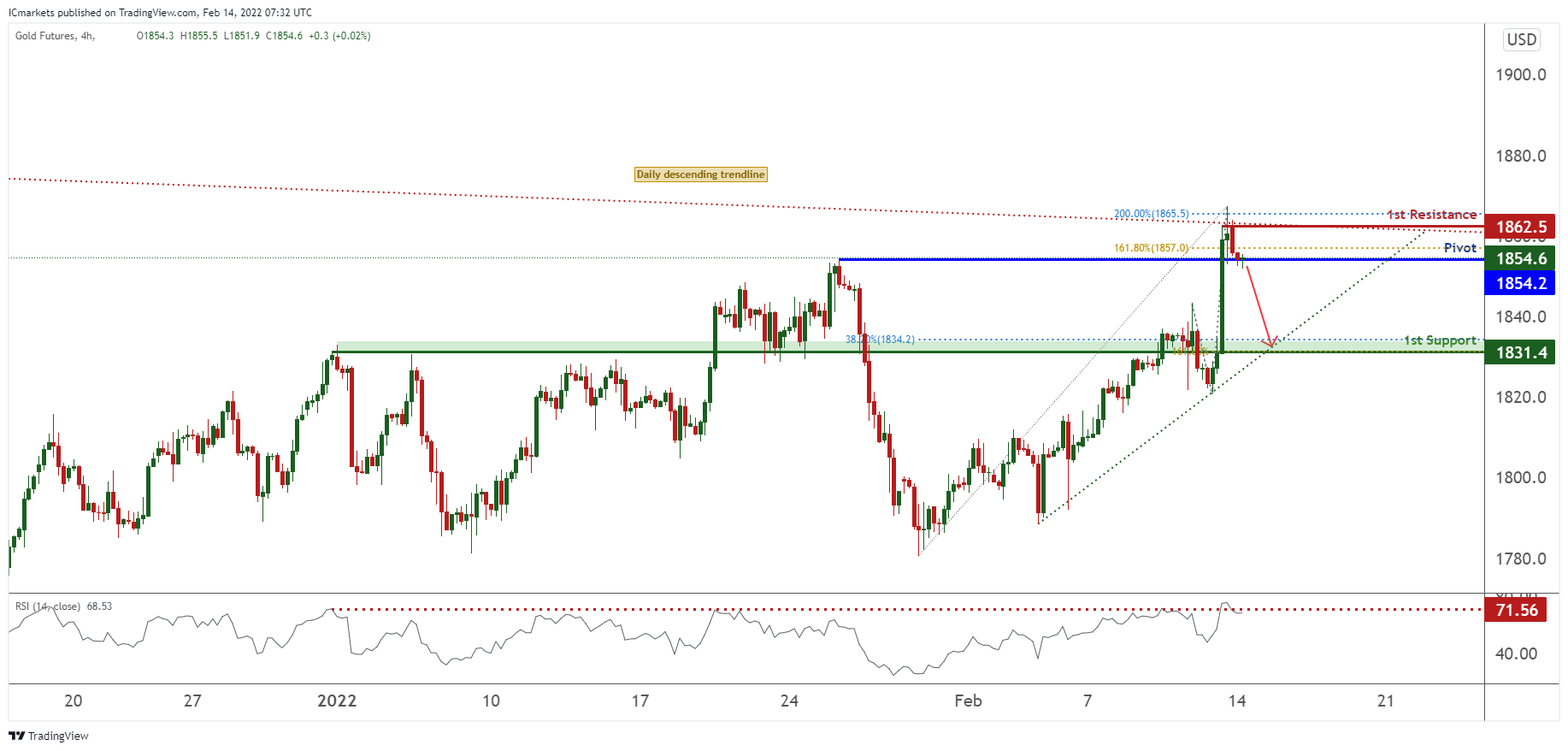The width and height of the screenshot is (1568, 751).
Task: Click the TradingView logo at bottom left
Action: [x=49, y=736]
